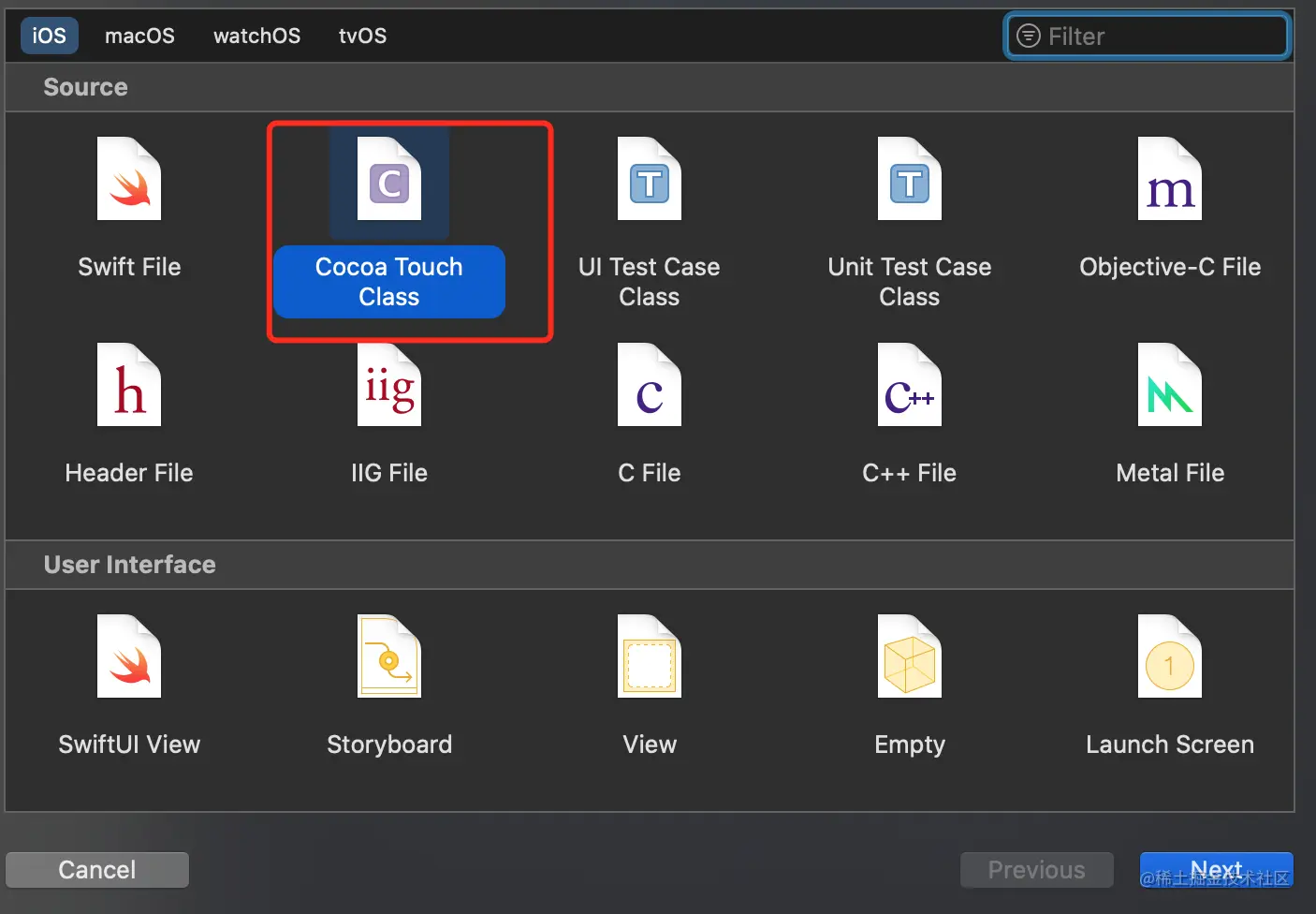Click the "Swift File" label
Screen dimensions: 1316x914
pos(129,267)
